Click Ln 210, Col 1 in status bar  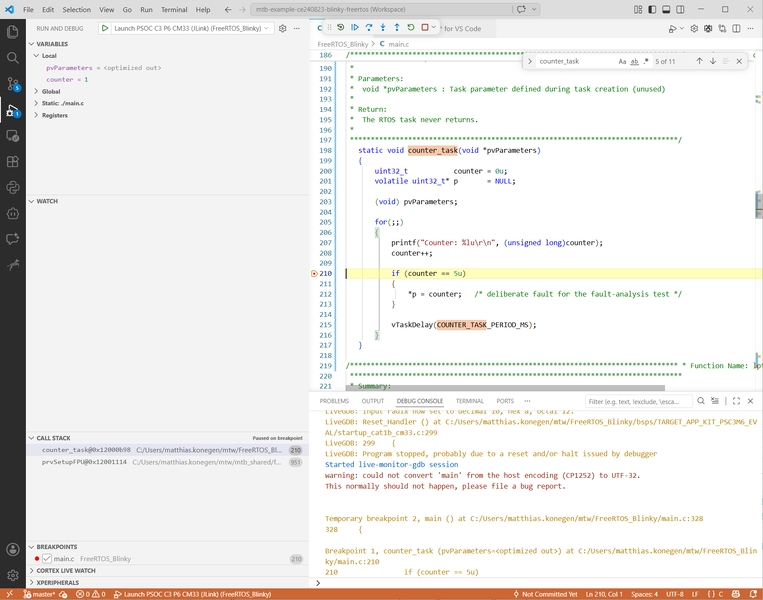[x=604, y=594]
